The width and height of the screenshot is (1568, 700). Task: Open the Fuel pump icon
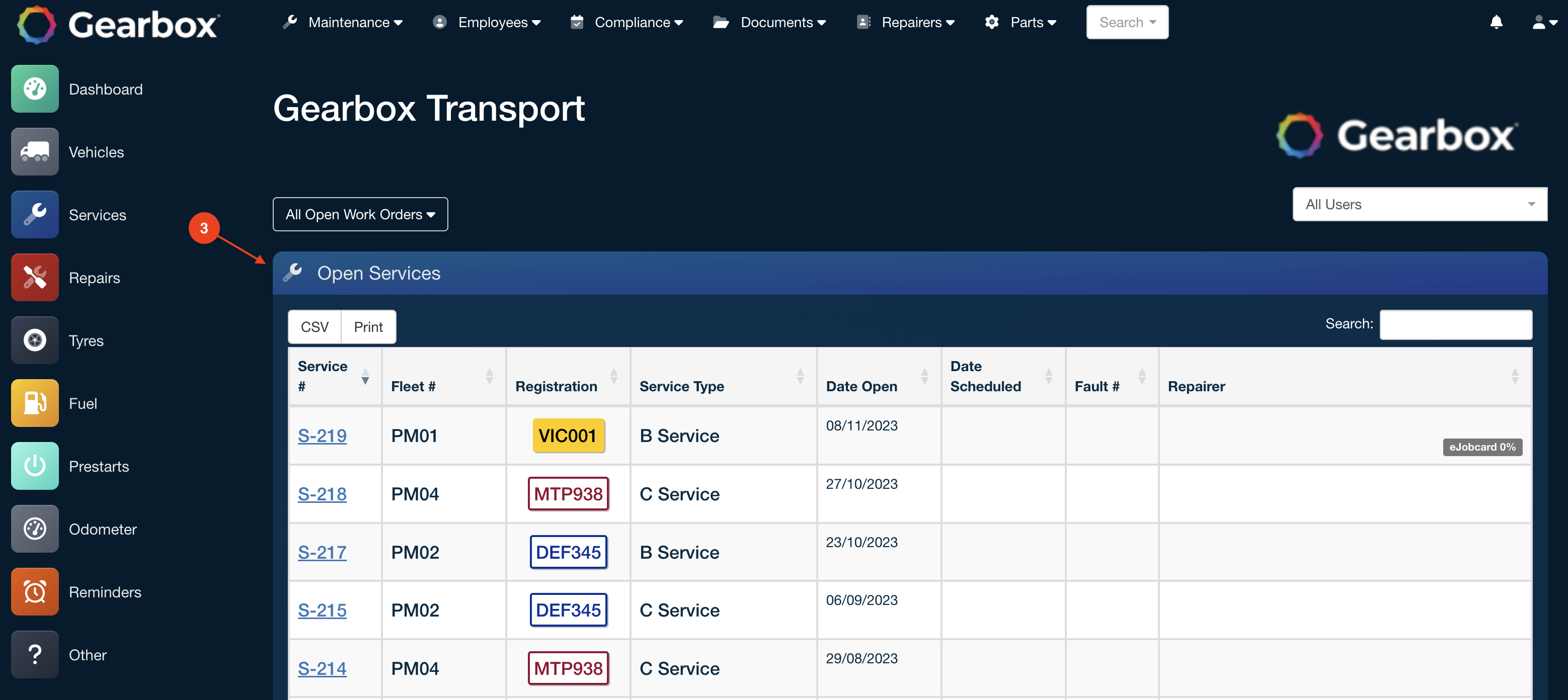point(35,403)
